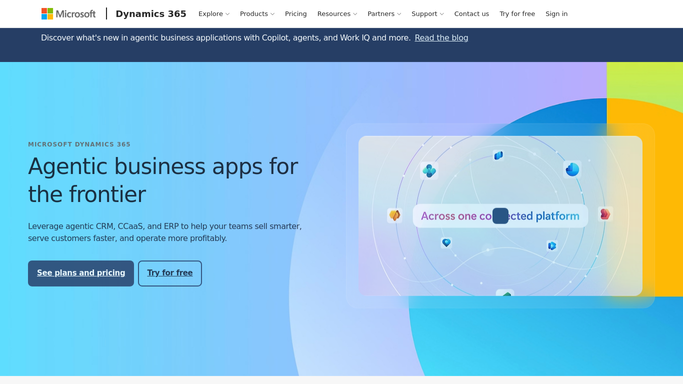Click the Microsoft logo
The height and width of the screenshot is (384, 683).
(x=68, y=14)
